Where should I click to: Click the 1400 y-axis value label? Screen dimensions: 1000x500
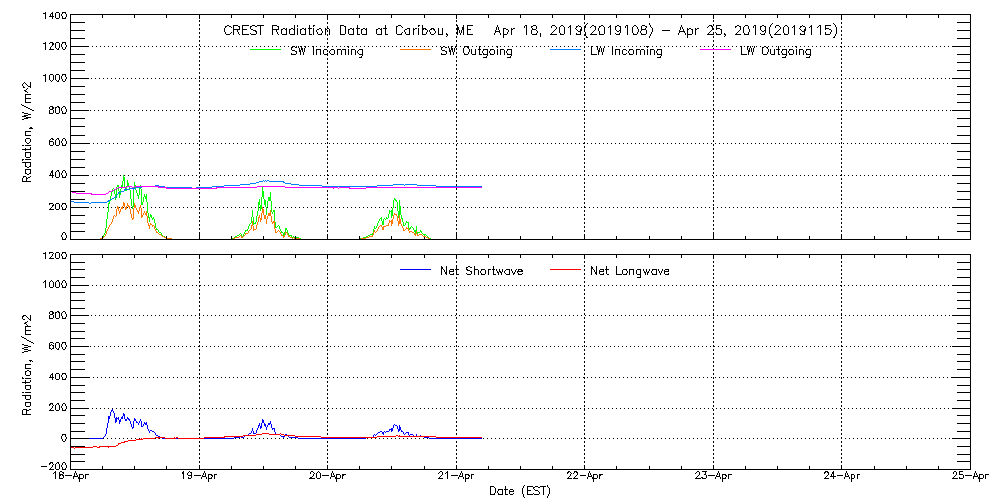click(55, 18)
